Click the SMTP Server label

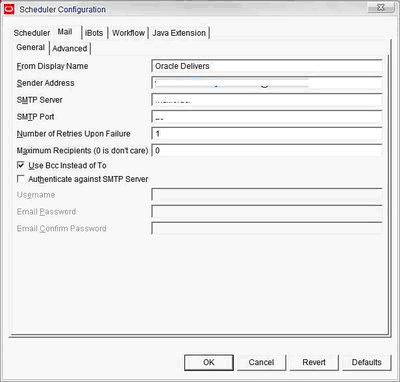(39, 100)
